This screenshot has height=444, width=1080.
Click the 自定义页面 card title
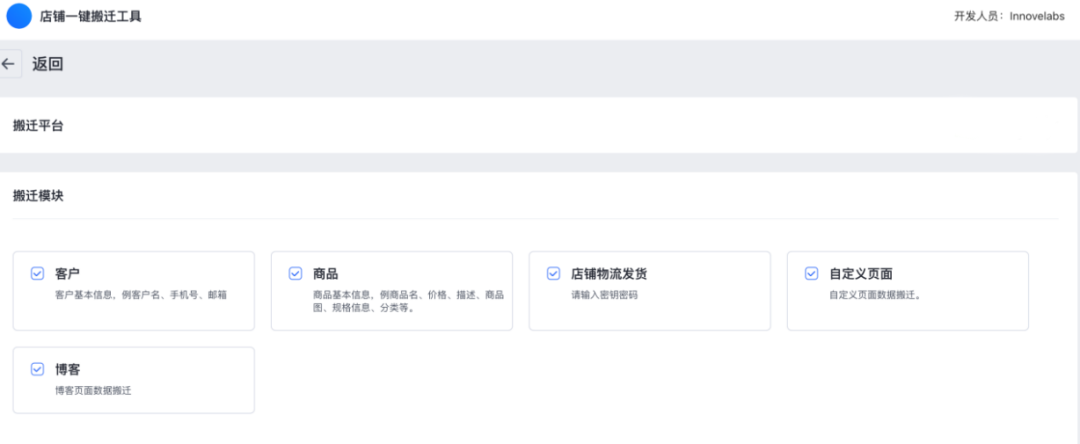pos(861,274)
